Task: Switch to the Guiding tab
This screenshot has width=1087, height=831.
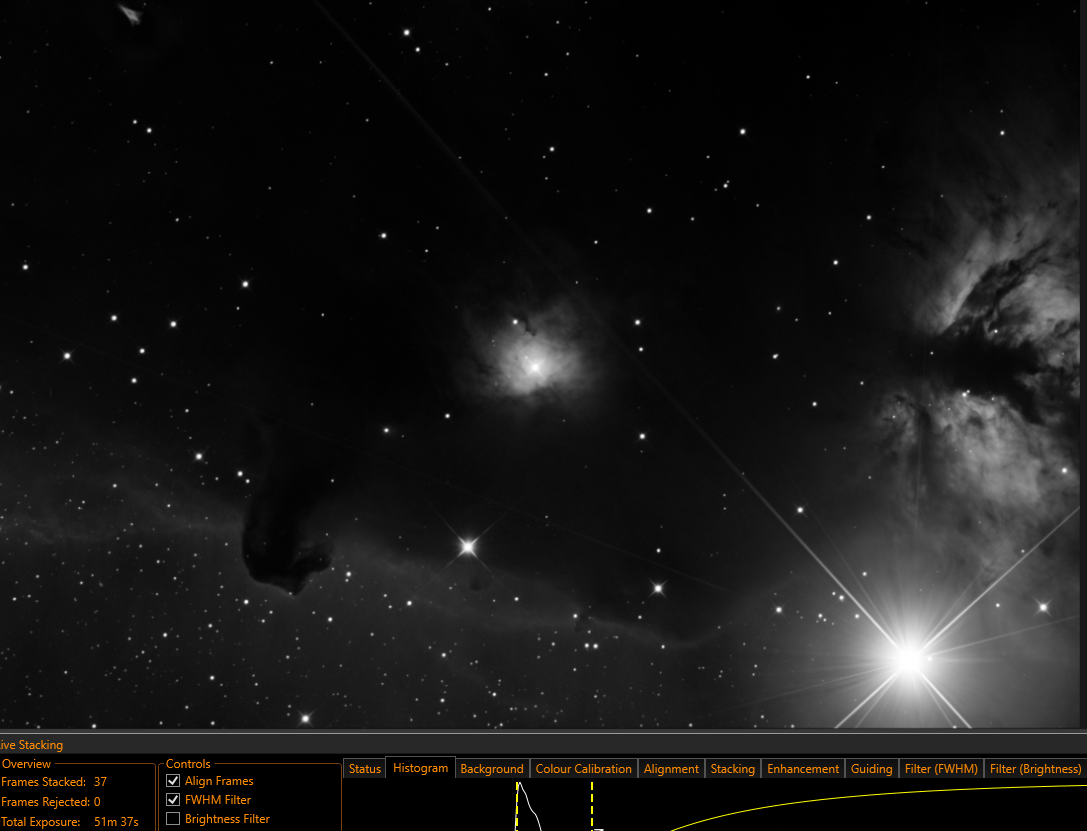Action: click(871, 769)
